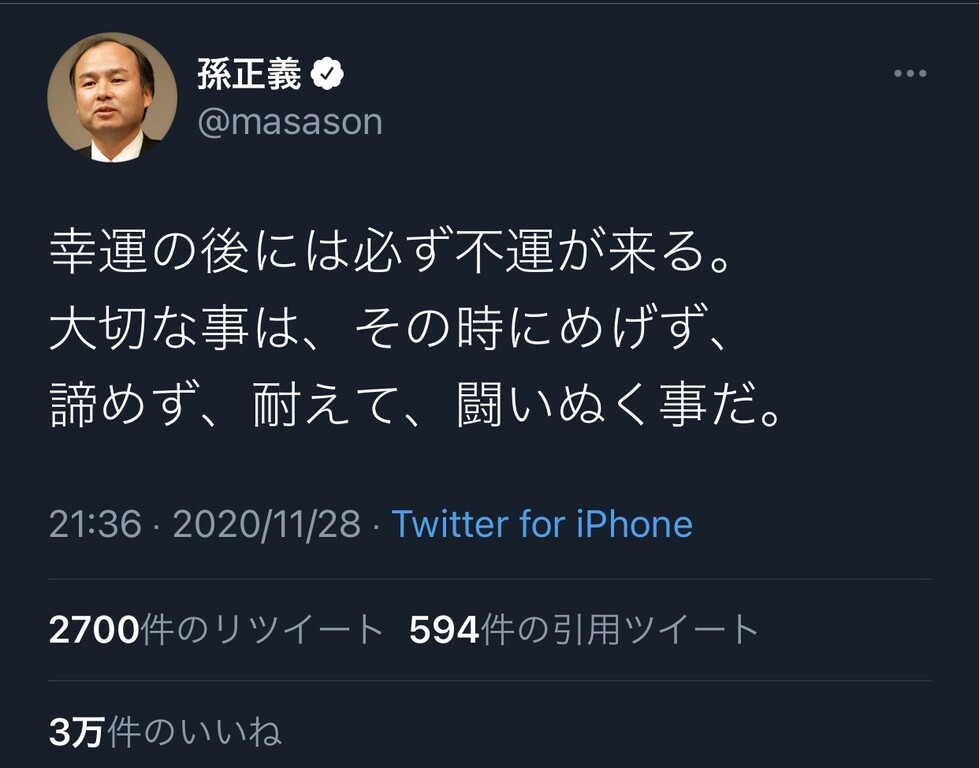View the 2700 retweets count
Image resolution: width=979 pixels, height=768 pixels.
coord(93,630)
